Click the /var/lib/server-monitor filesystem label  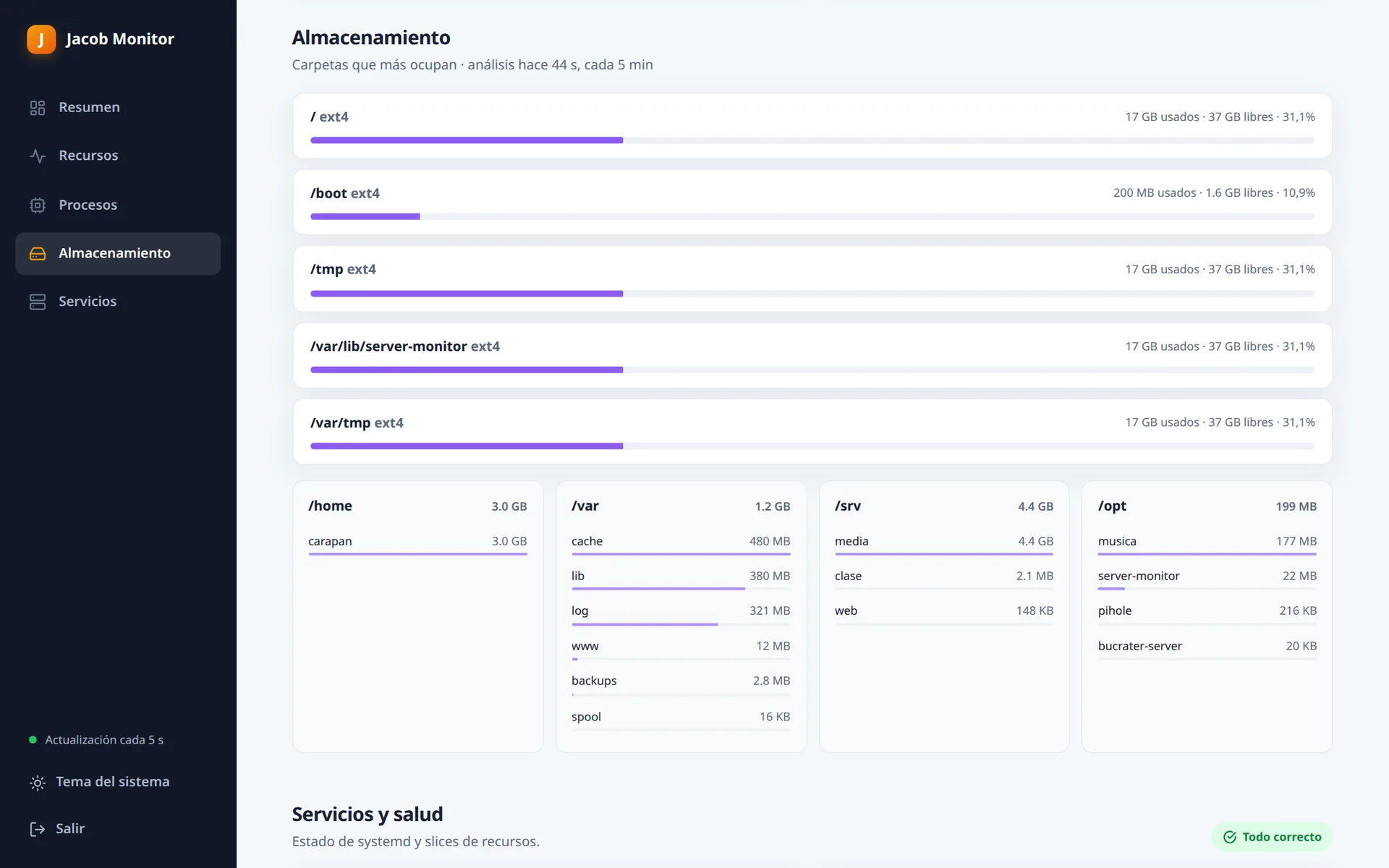(x=405, y=346)
